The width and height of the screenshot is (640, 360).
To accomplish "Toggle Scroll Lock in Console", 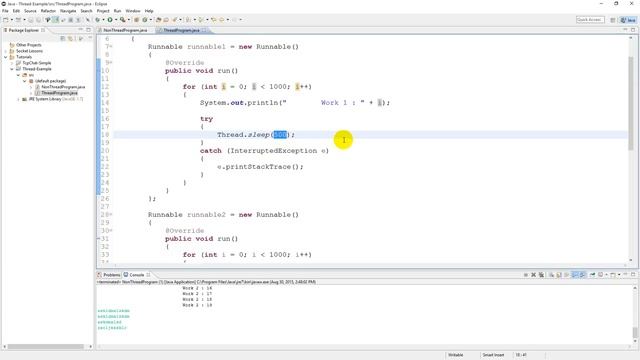I will point(558,275).
